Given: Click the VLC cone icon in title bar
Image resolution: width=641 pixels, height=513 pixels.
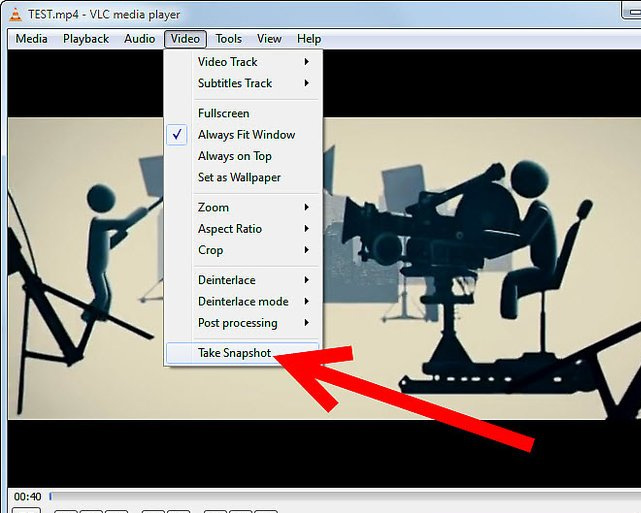Looking at the screenshot, I should point(15,14).
